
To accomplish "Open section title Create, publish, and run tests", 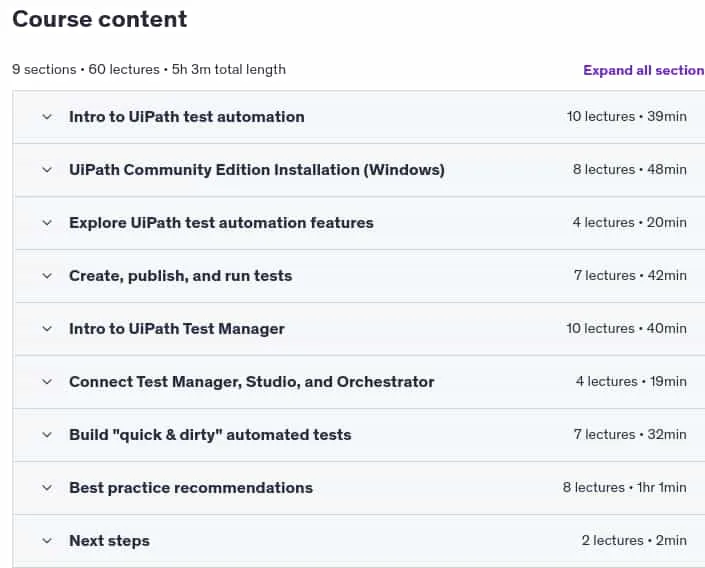I will tap(181, 276).
